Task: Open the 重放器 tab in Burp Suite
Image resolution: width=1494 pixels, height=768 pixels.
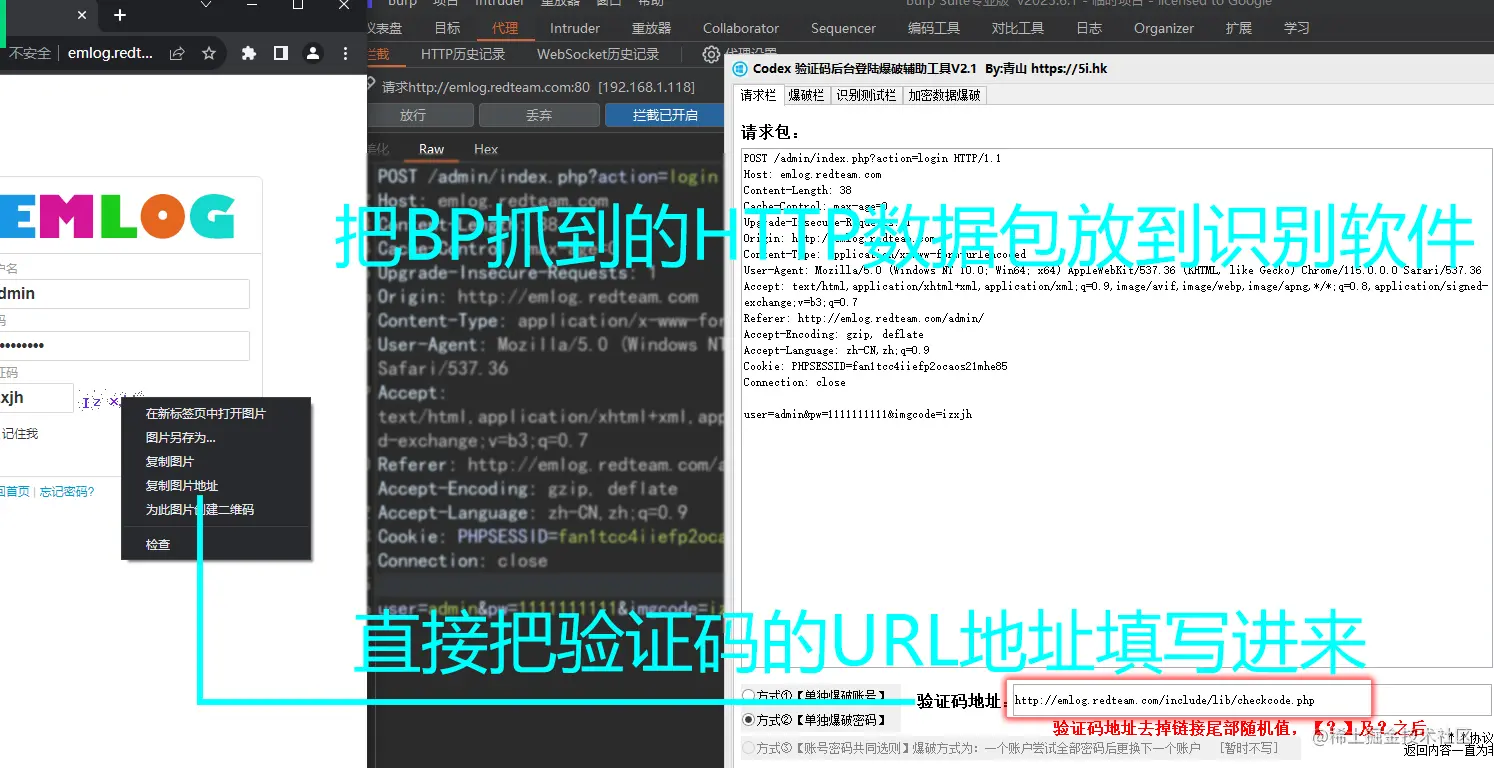Action: (652, 28)
